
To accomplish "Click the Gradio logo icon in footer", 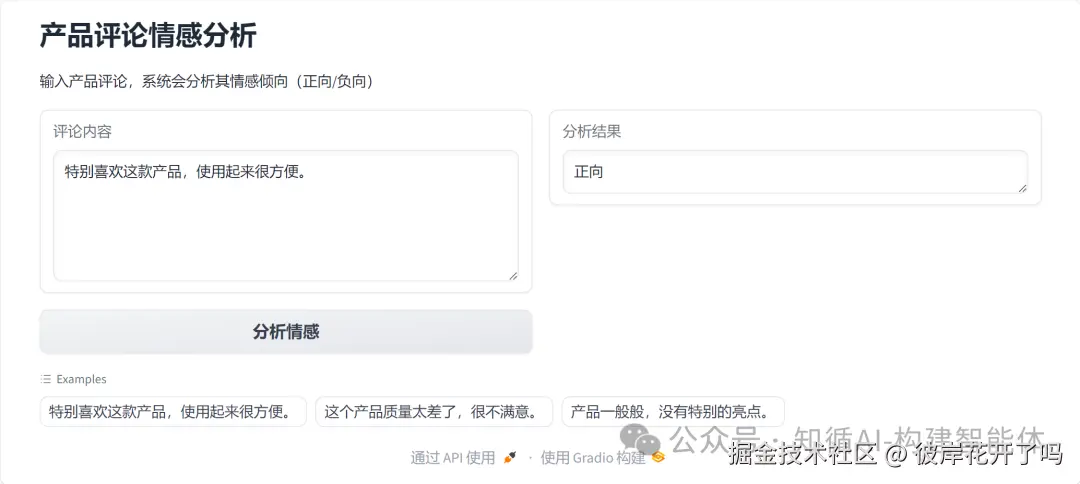I will point(658,458).
